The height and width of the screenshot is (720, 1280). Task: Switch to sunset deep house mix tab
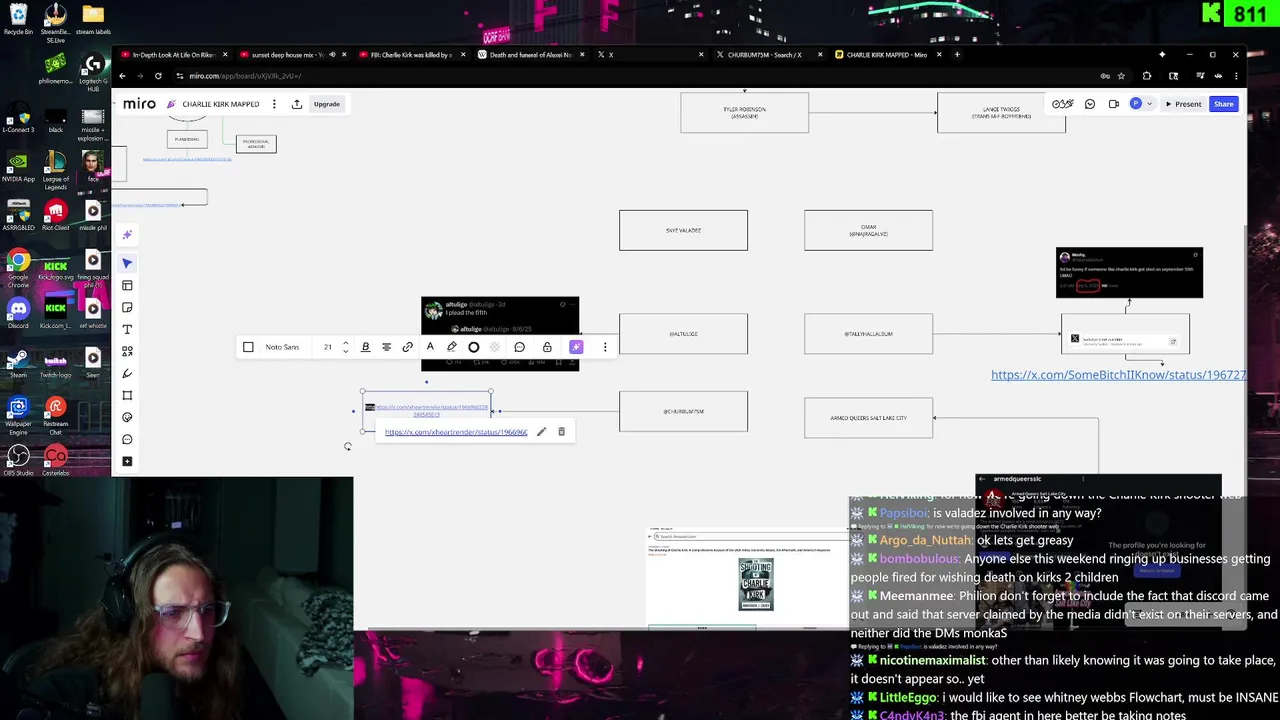click(293, 55)
